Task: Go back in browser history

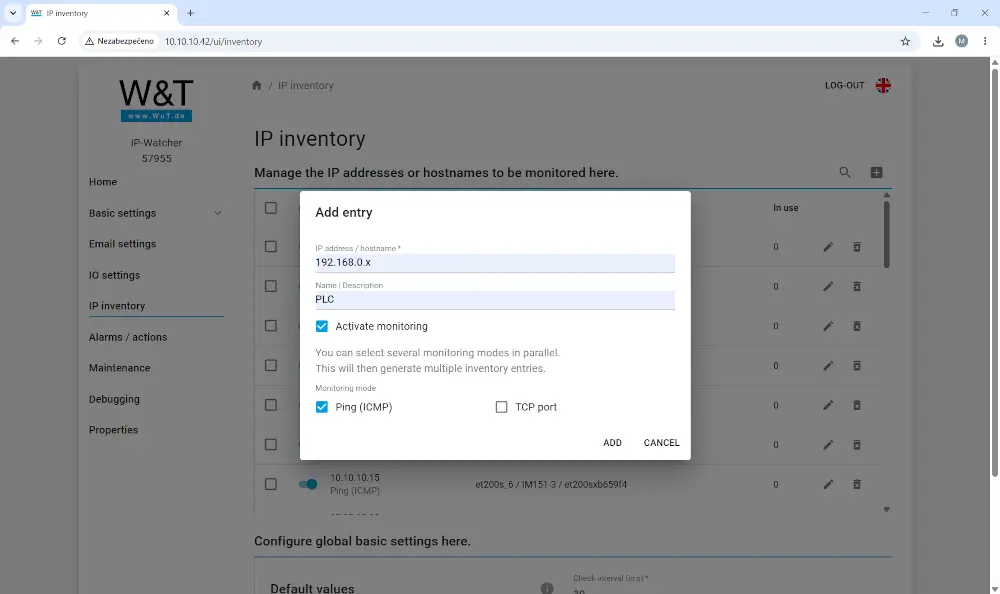Action: click(x=15, y=41)
